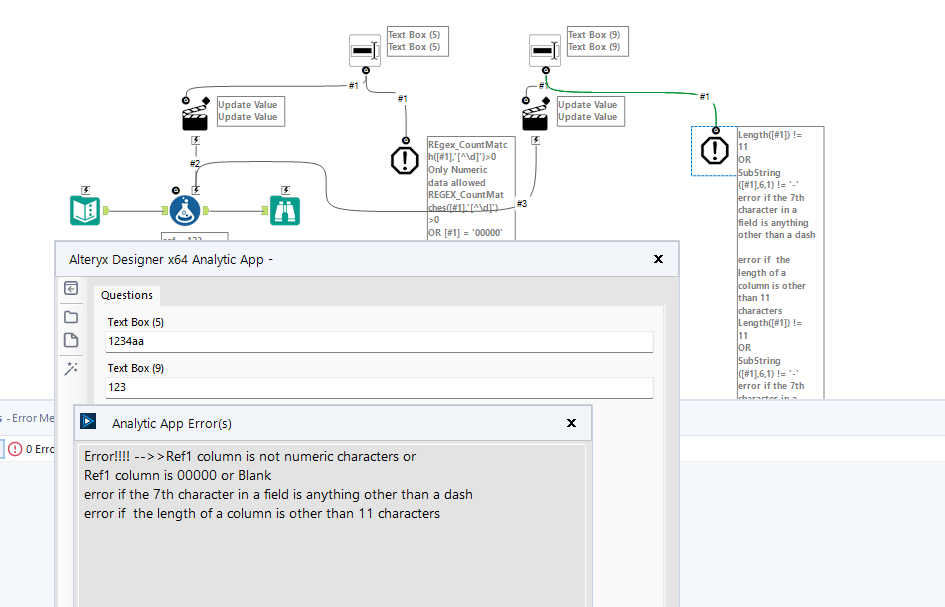945x607 pixels.
Task: Click lightning anchor below right Update Value
Action: [536, 140]
